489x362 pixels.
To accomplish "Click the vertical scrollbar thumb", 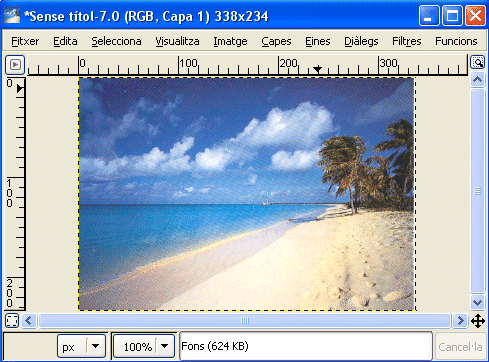I will [x=477, y=191].
